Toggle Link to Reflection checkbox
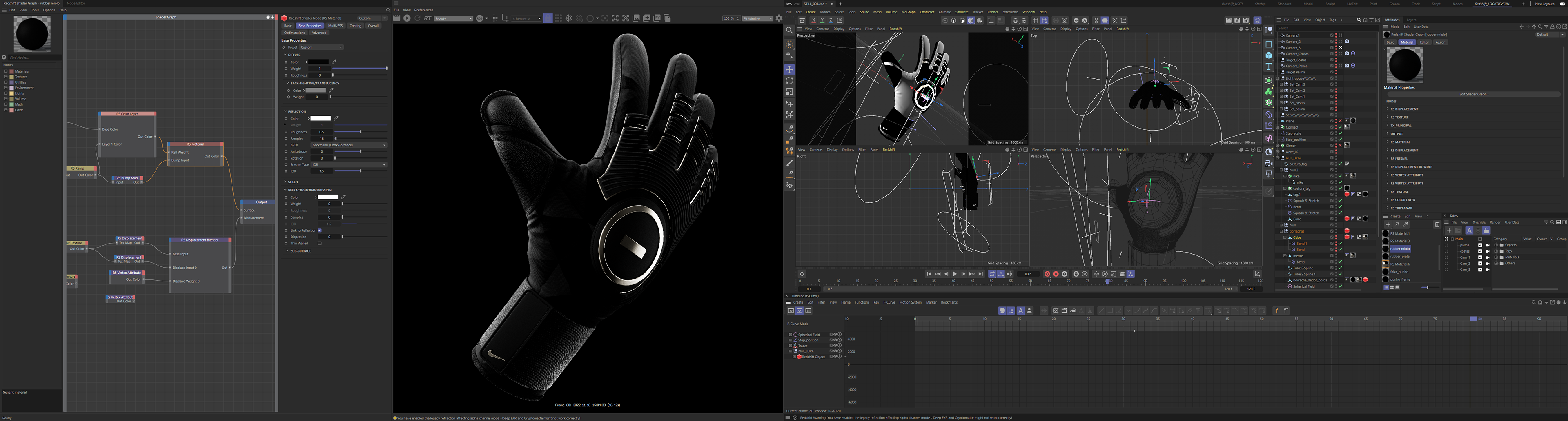The width and height of the screenshot is (1568, 421). pos(320,230)
